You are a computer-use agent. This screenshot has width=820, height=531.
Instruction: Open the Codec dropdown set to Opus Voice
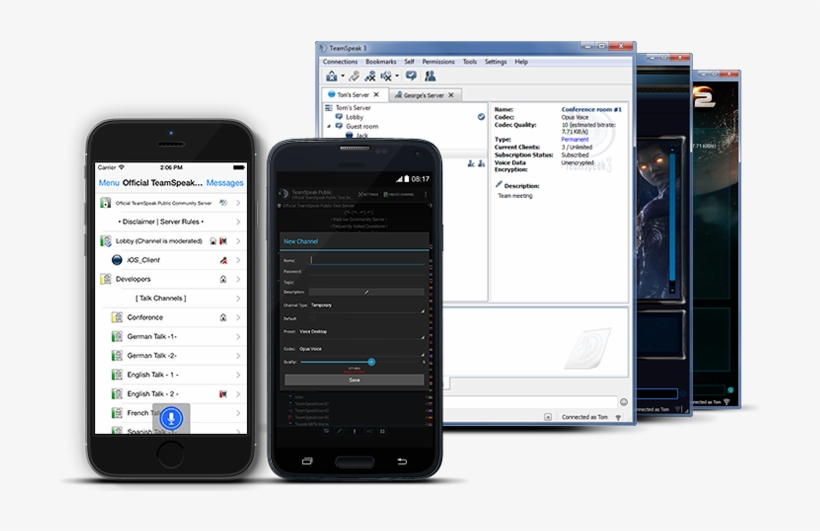pos(361,349)
